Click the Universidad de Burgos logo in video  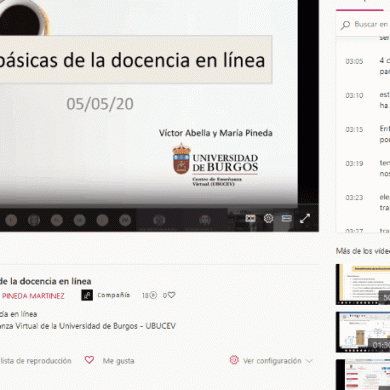click(215, 164)
